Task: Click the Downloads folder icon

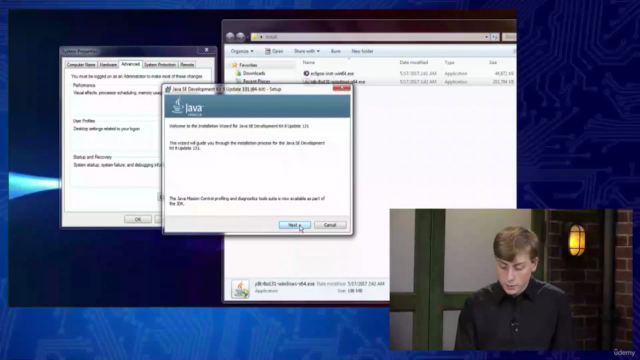Action: point(238,73)
